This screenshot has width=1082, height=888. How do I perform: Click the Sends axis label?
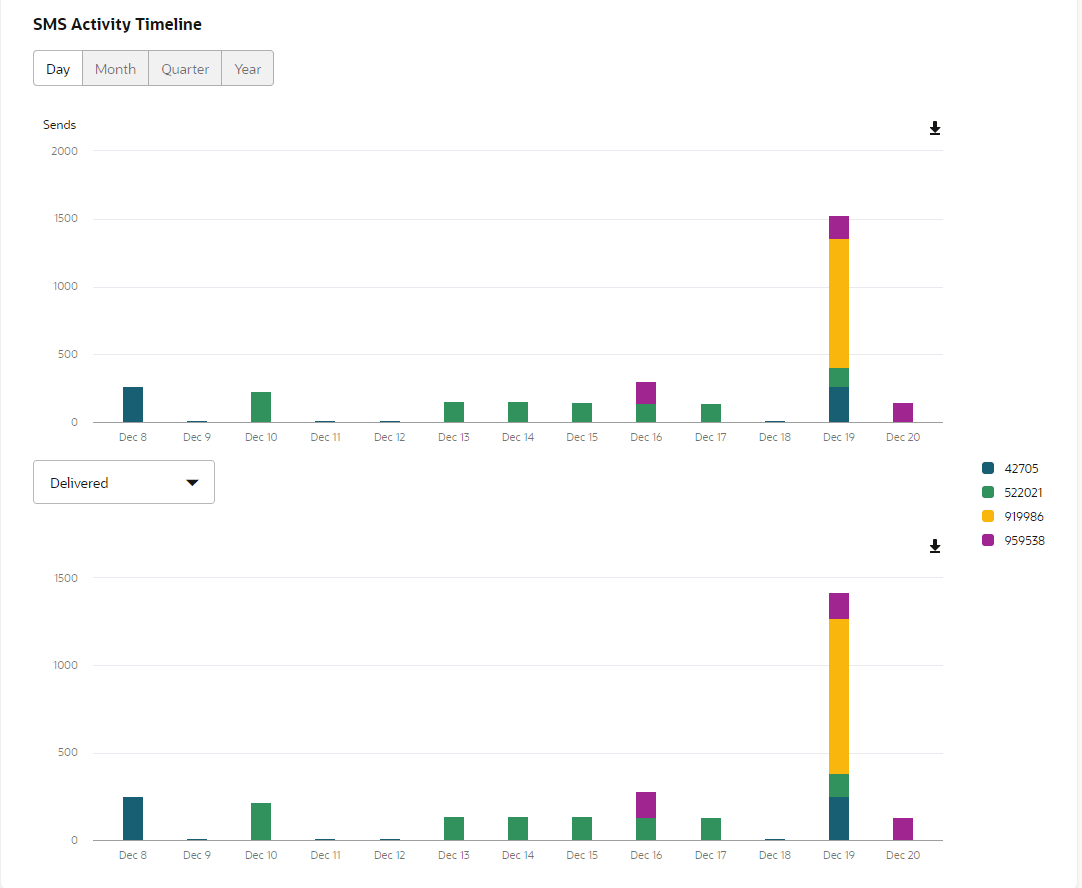(59, 124)
